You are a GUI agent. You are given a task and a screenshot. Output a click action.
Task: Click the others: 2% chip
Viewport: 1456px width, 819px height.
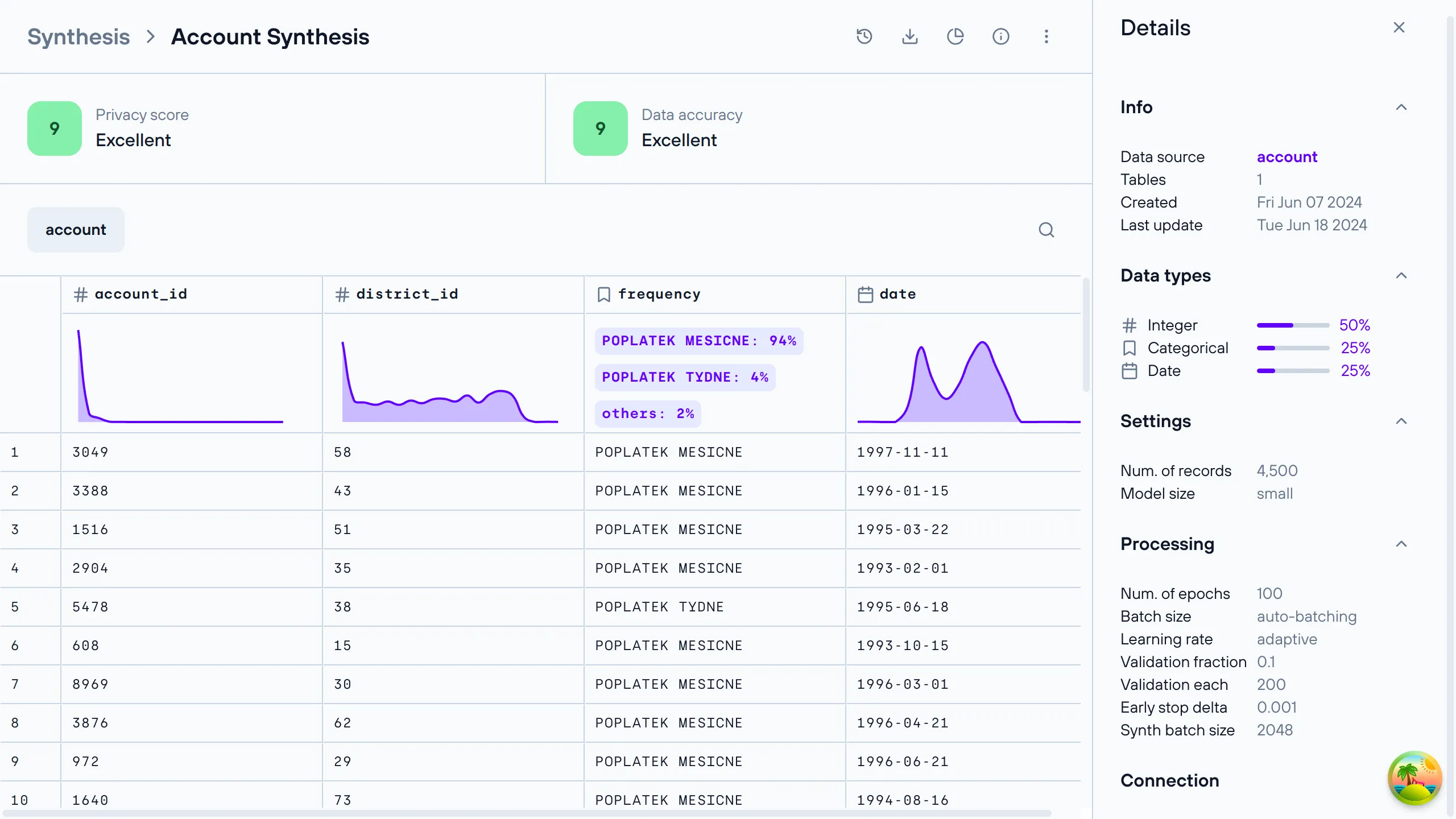tap(648, 414)
